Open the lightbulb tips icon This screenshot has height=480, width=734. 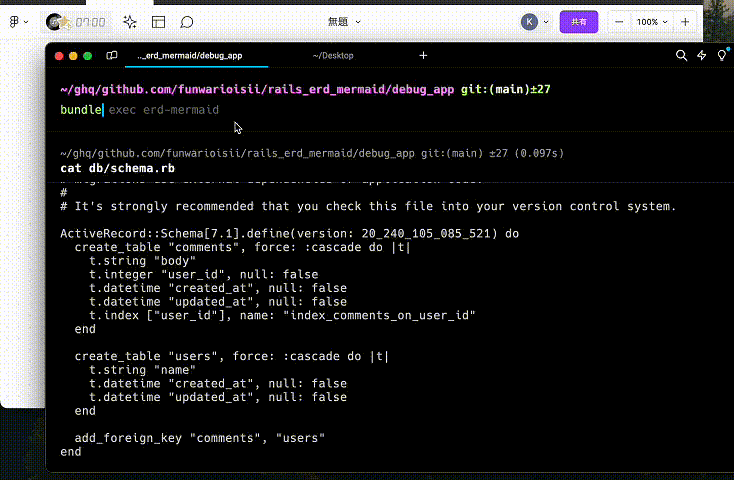point(722,55)
